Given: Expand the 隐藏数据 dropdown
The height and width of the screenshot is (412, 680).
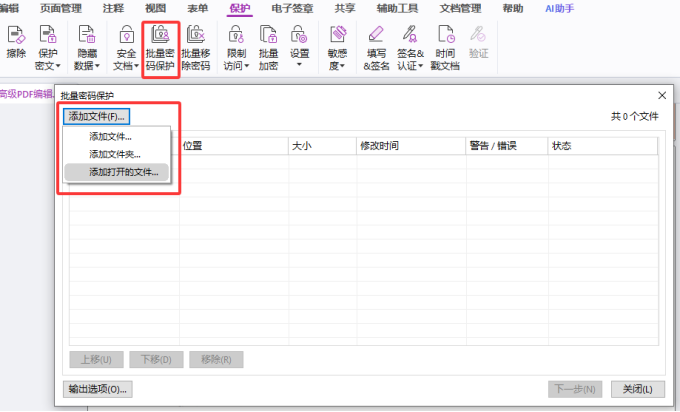Looking at the screenshot, I should [87, 48].
